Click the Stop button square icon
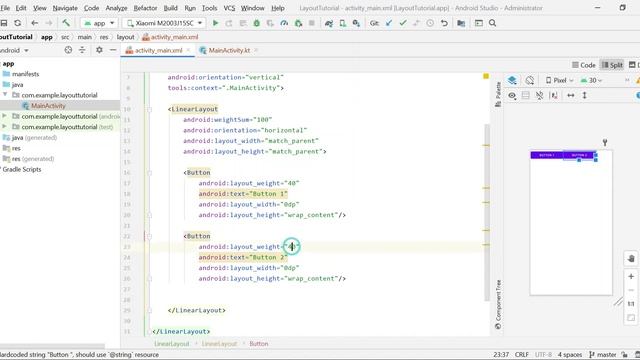The width and height of the screenshot is (640, 360). click(312, 23)
